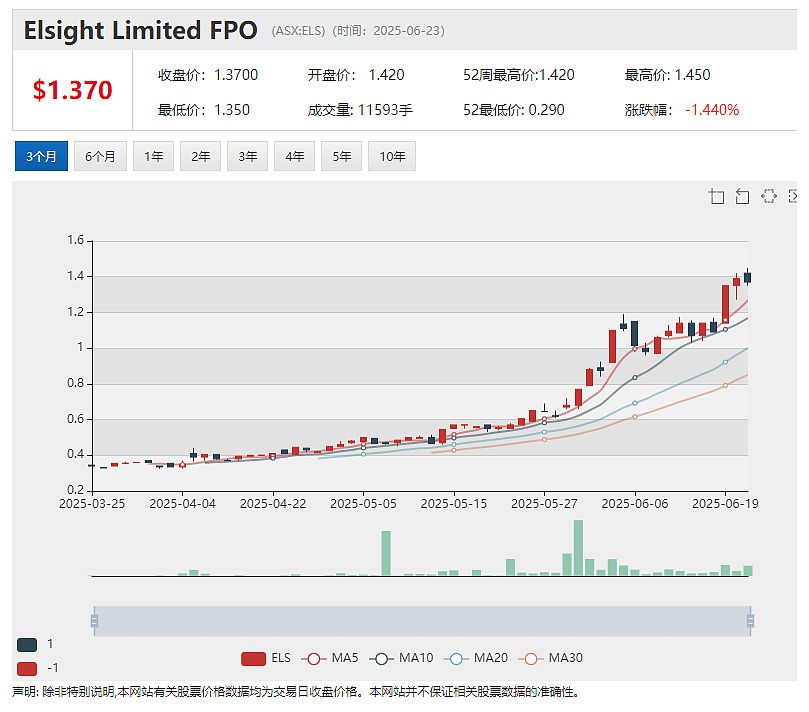Click the 2025-03-25 axis date label
Screen dimensions: 809x712
(92, 504)
